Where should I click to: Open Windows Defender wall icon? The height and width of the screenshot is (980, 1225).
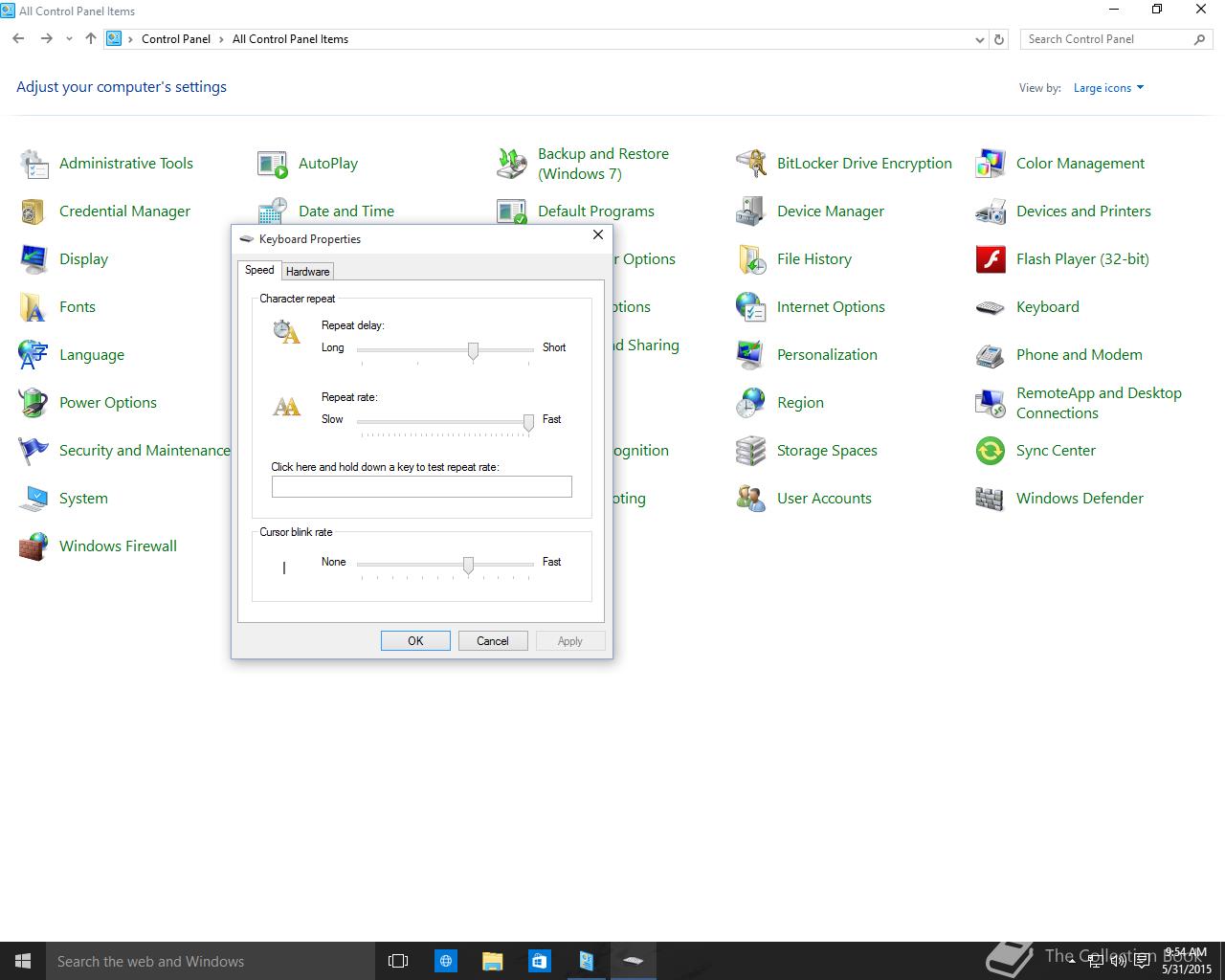(x=991, y=499)
